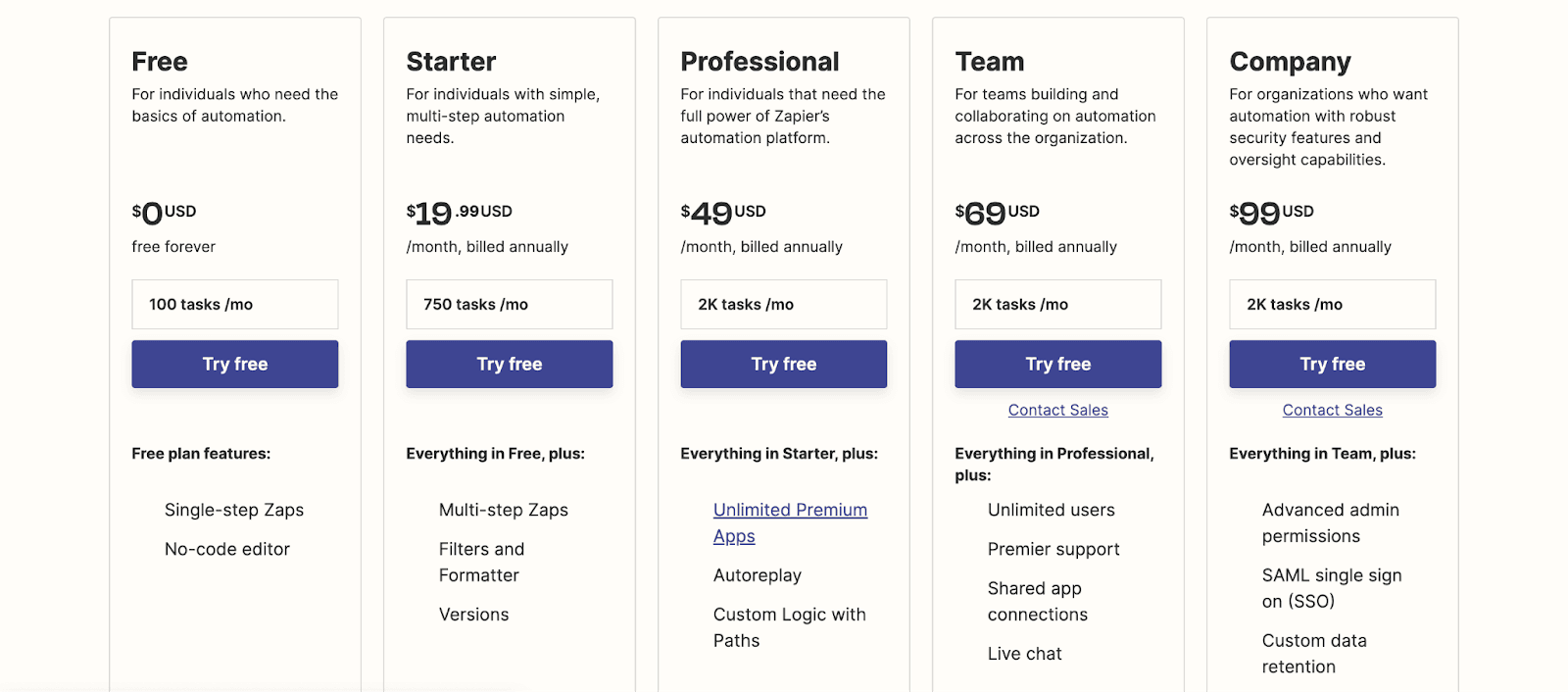Select the Starter plan heading
The height and width of the screenshot is (692, 1568).
(451, 61)
